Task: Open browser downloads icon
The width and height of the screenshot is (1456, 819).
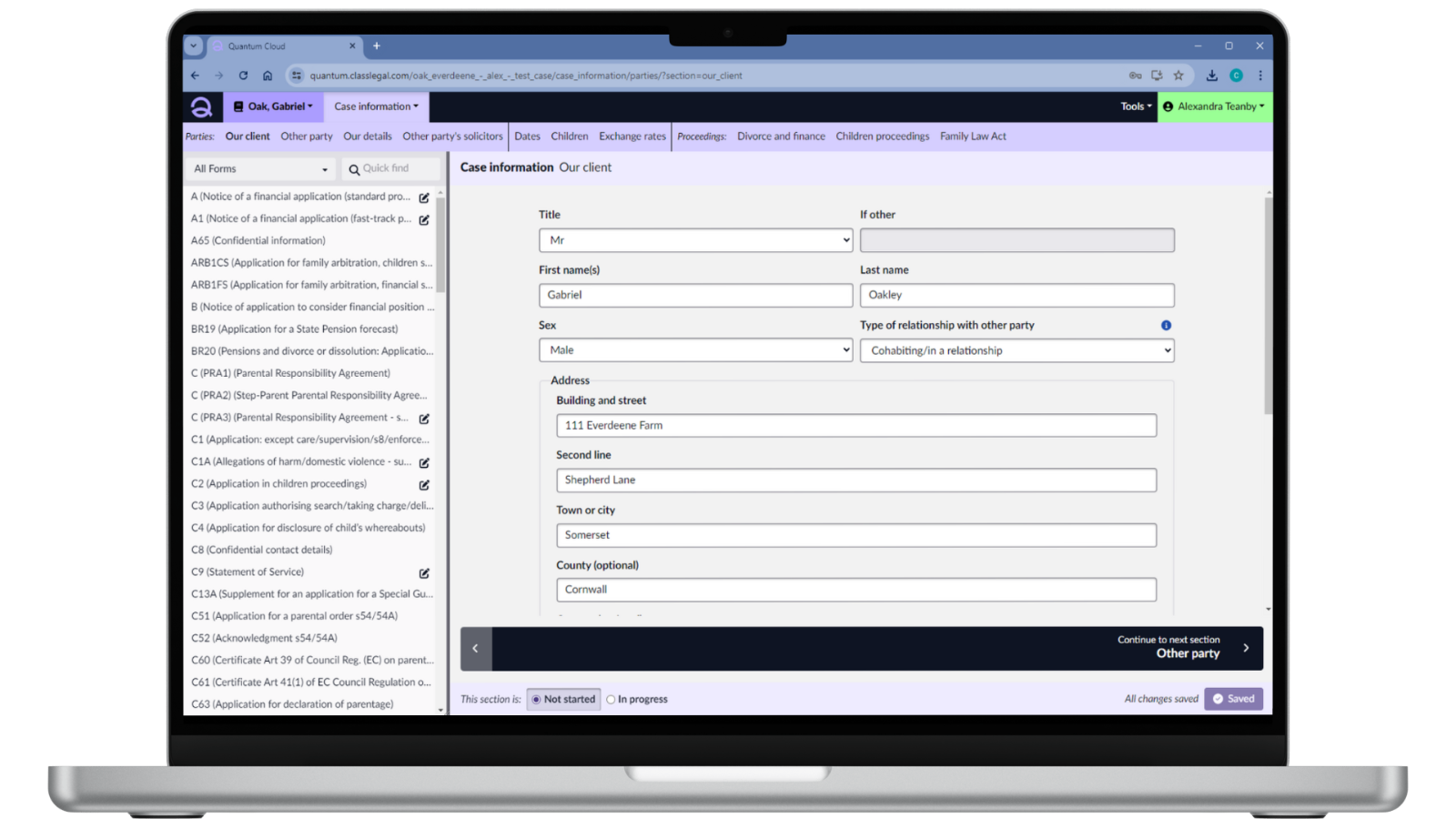Action: tap(1211, 76)
